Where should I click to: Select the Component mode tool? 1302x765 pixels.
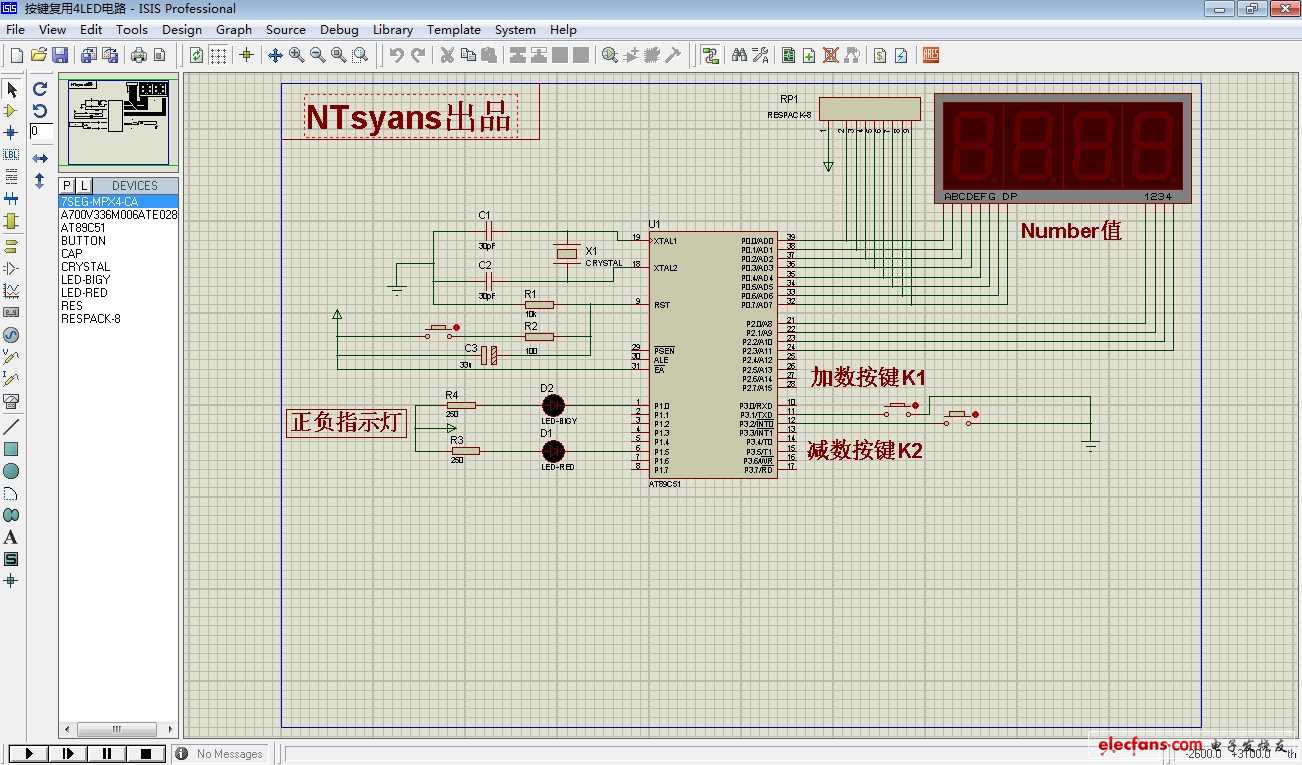point(11,110)
